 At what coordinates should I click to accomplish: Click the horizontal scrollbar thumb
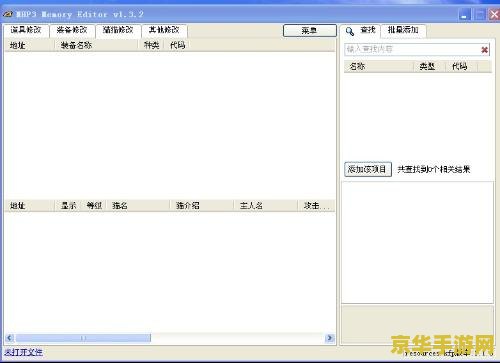83,338
